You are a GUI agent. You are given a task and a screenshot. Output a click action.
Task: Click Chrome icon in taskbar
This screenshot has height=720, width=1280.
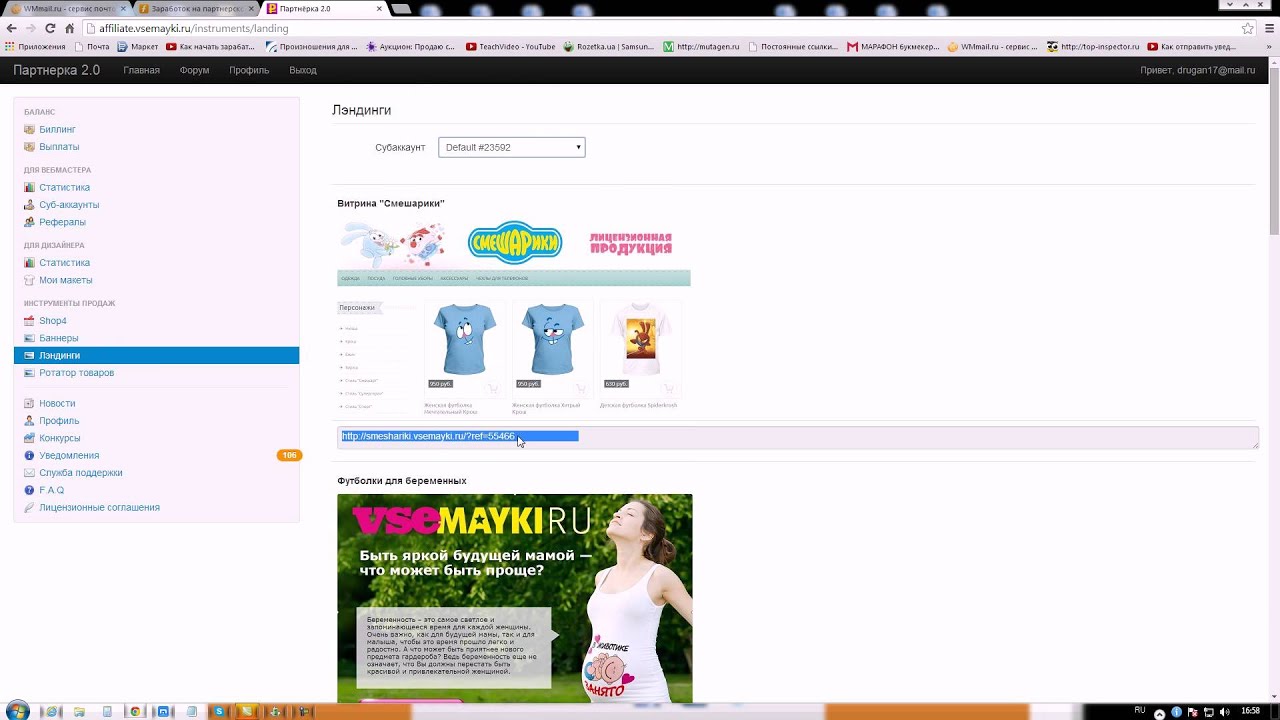pyautogui.click(x=135, y=712)
